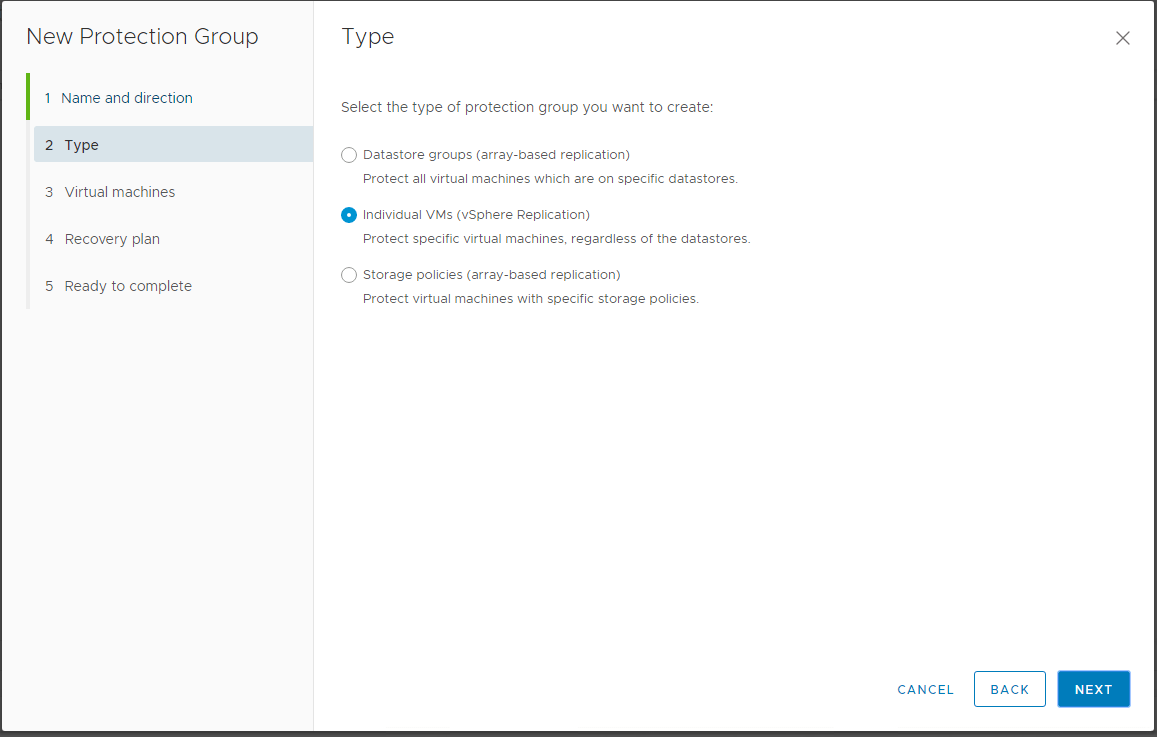The image size is (1157, 737).
Task: Click the 'Type' page heading
Action: click(x=368, y=37)
